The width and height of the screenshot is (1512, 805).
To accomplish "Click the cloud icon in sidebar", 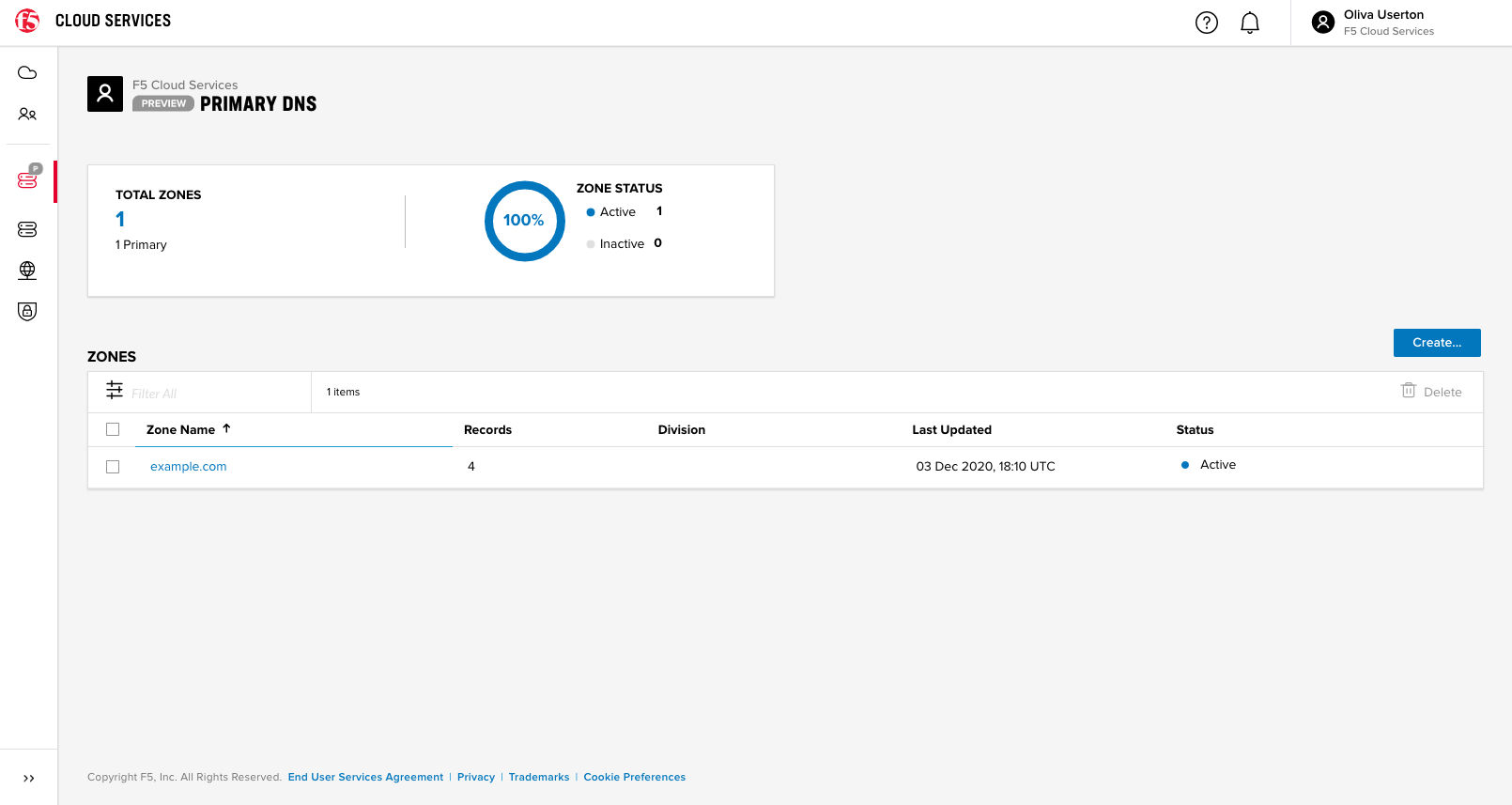I will pyautogui.click(x=27, y=73).
